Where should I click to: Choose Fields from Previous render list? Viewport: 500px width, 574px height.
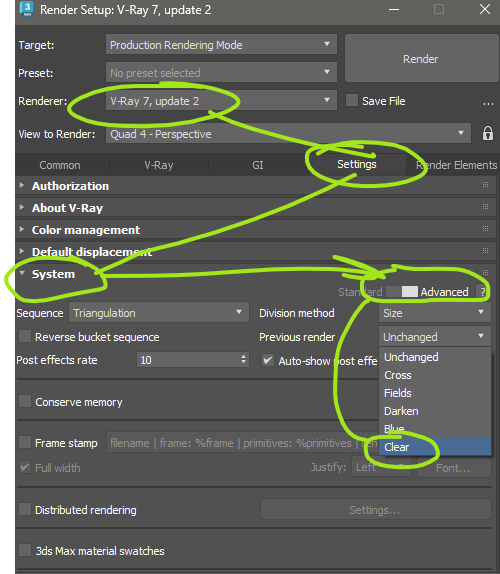point(435,393)
